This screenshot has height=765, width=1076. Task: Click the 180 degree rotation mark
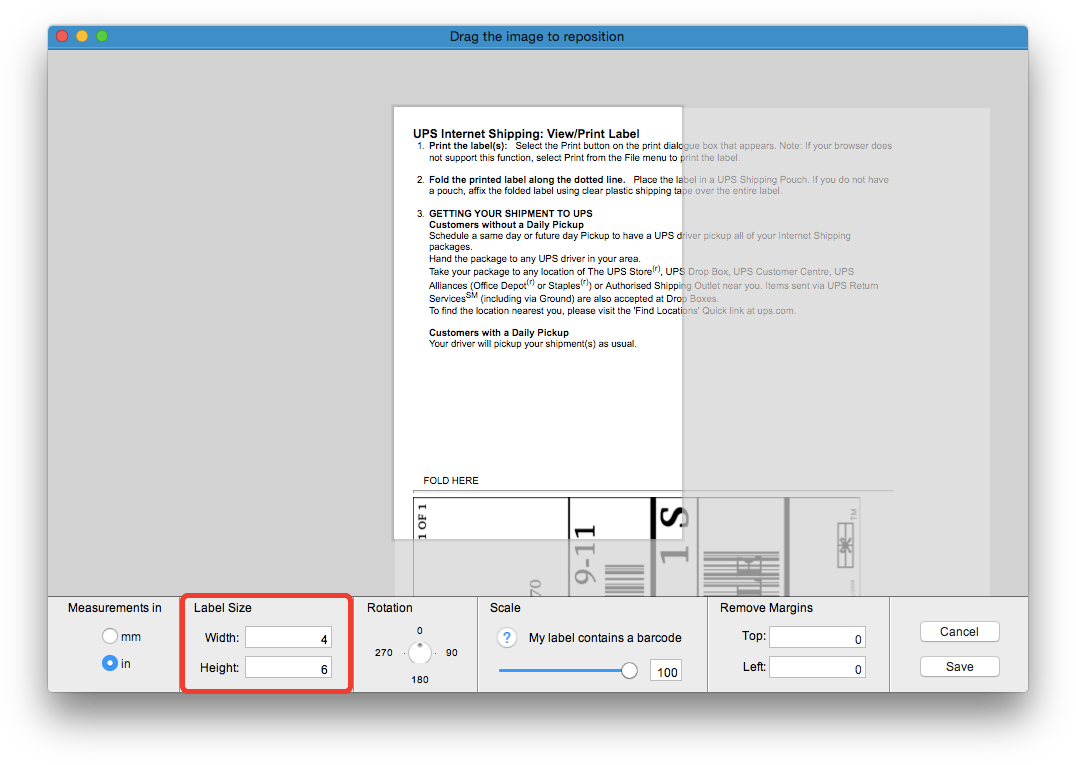click(419, 680)
